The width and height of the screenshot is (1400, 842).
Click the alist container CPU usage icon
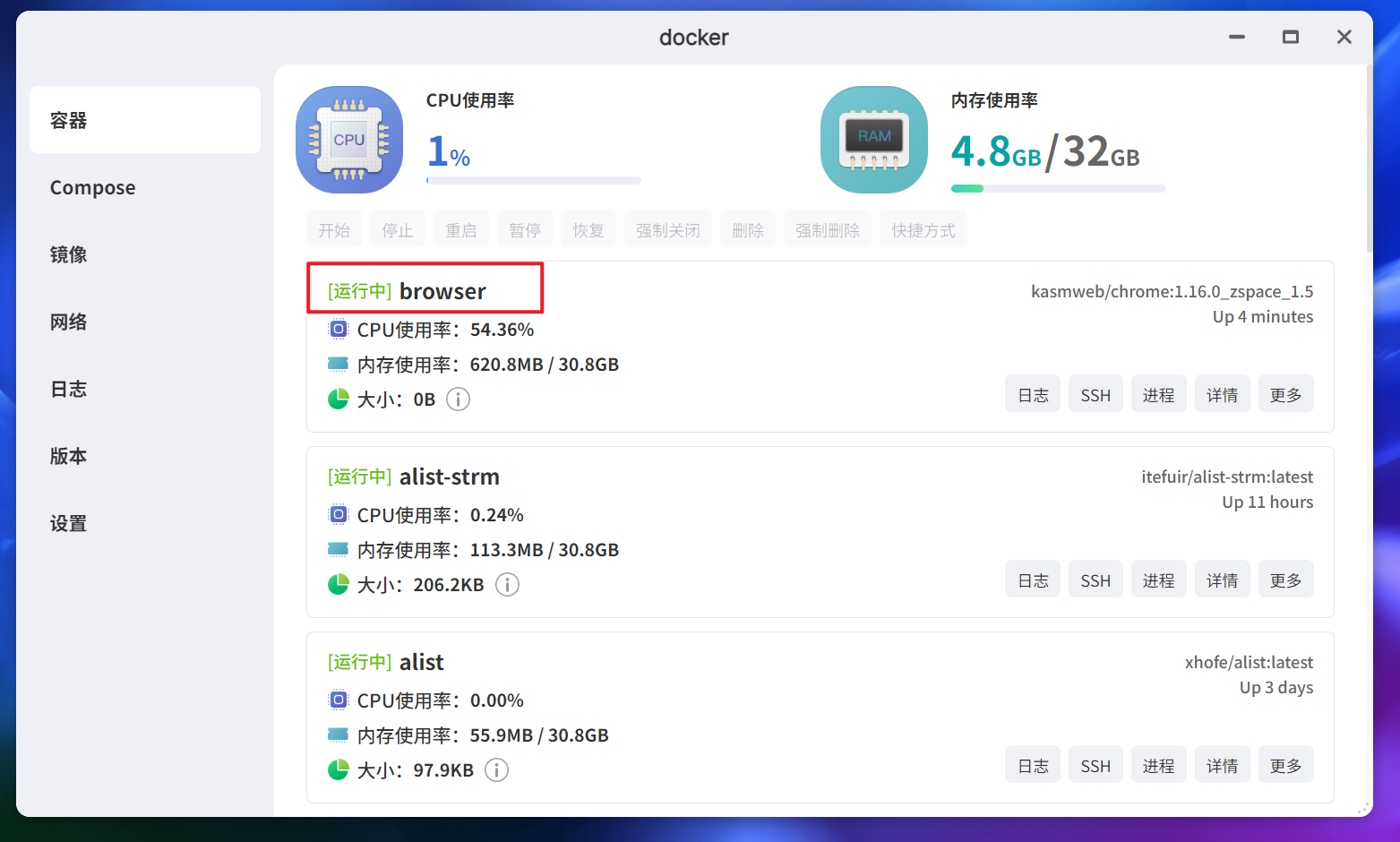click(x=338, y=700)
